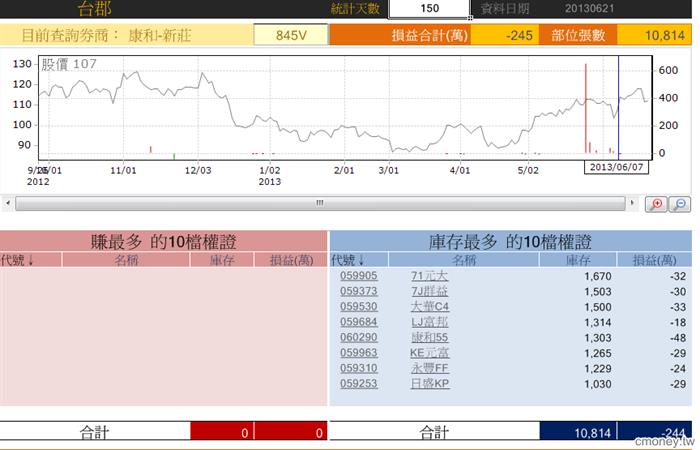Open warrant code 059310 link
This screenshot has width=700, height=450.
pos(358,368)
